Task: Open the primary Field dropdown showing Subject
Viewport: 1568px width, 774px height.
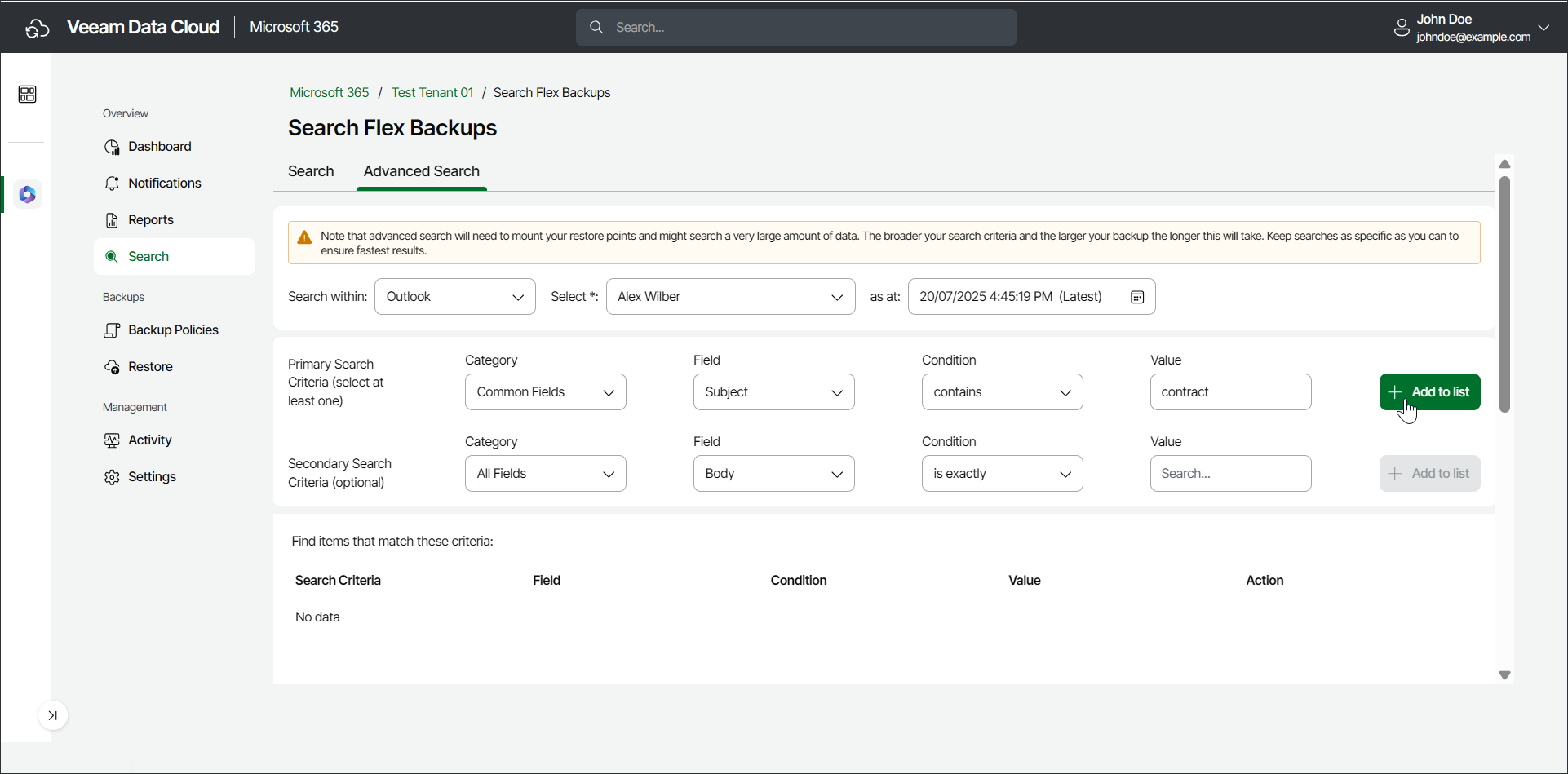Action: tap(774, 392)
